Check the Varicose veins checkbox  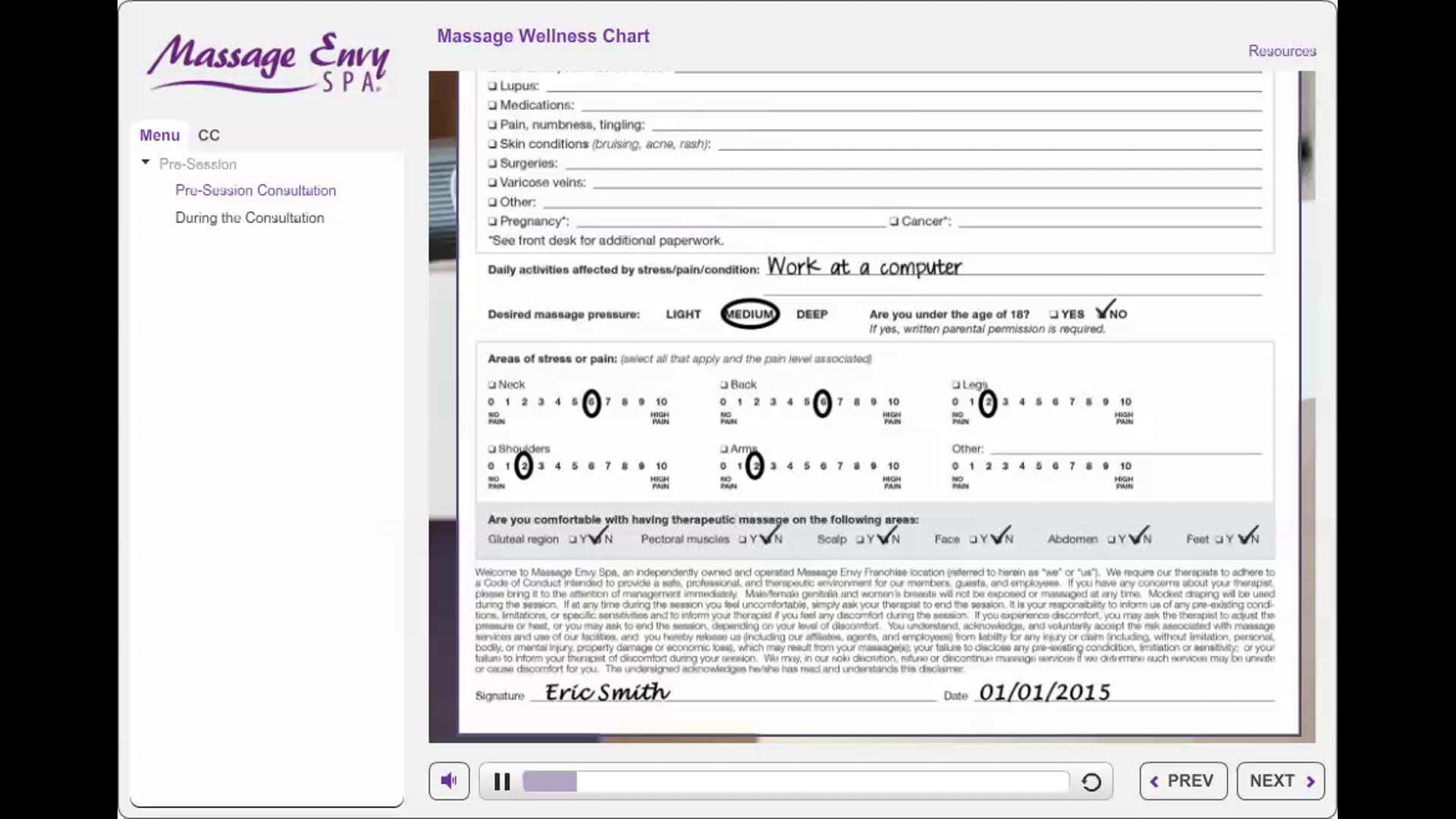pos(493,182)
